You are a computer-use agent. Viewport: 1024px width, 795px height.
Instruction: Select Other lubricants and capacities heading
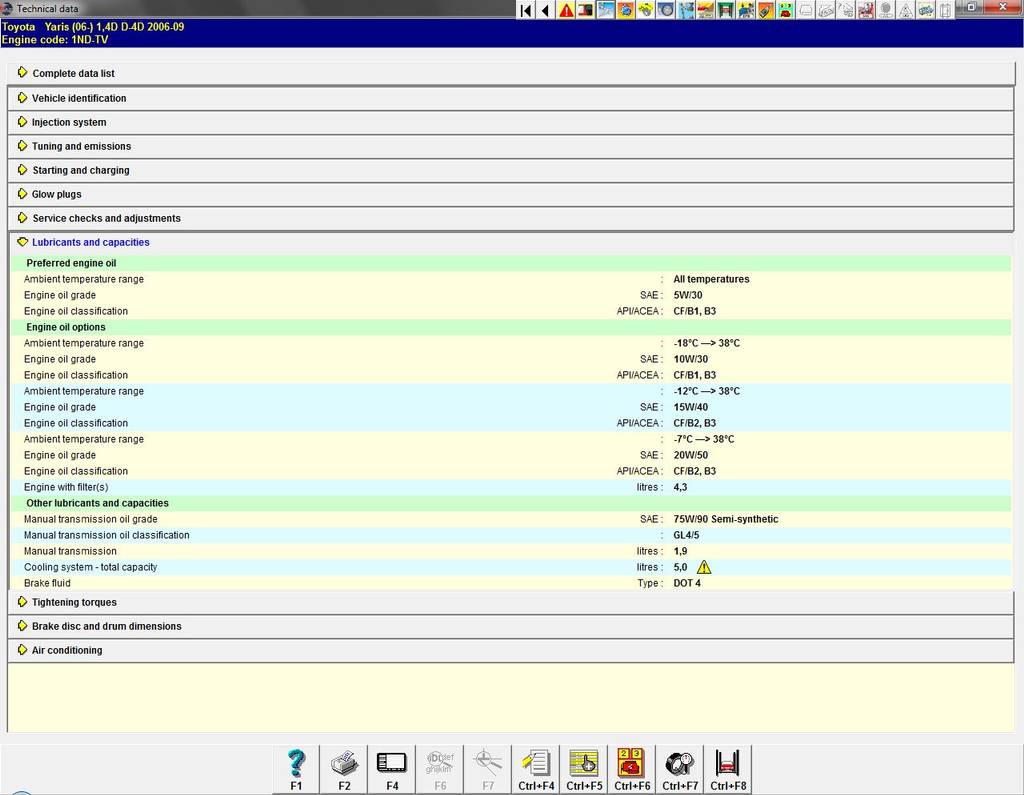(97, 503)
